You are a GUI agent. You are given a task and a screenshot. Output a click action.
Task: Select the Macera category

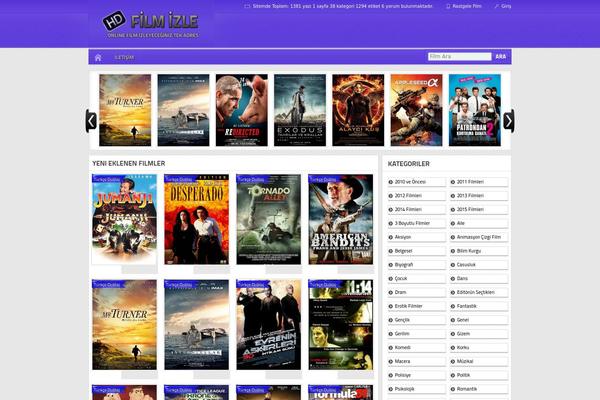[417, 361]
